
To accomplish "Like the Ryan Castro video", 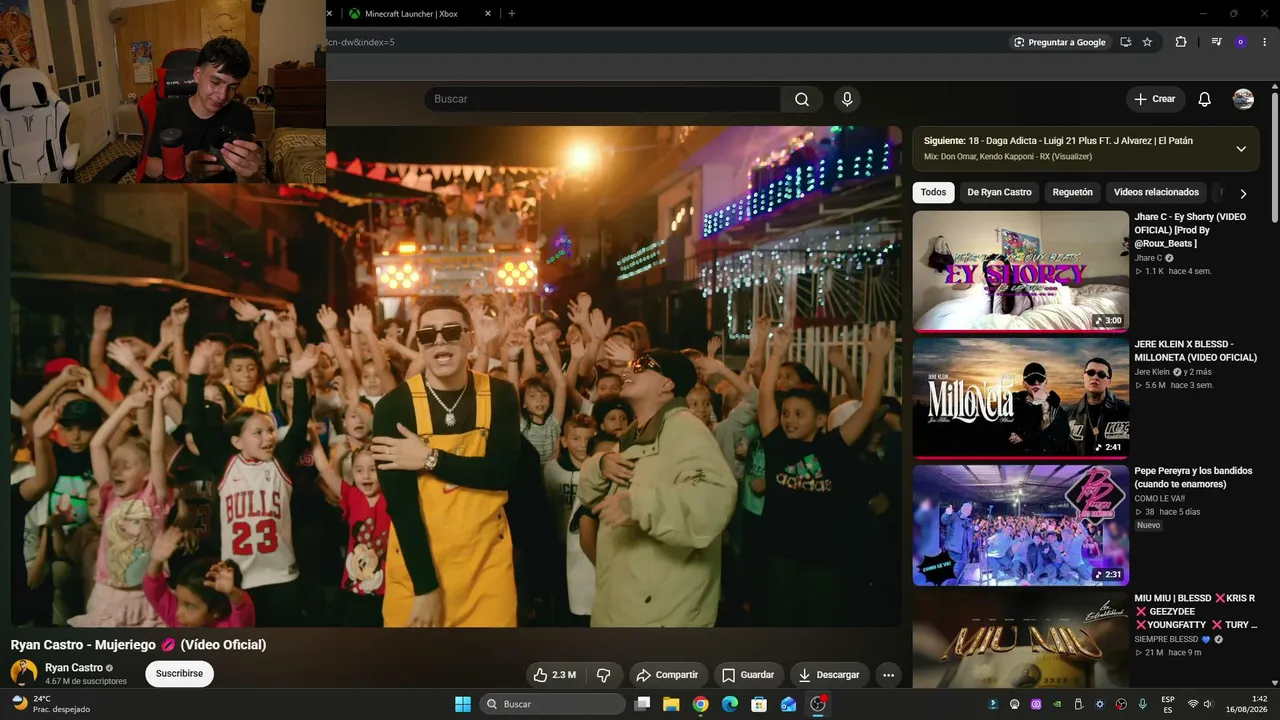I will click(x=554, y=675).
